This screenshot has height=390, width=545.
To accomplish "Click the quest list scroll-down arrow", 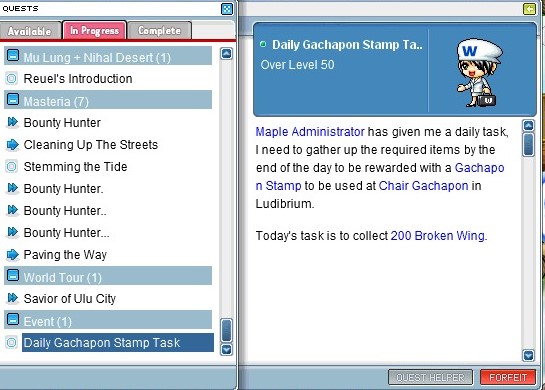I will (x=227, y=350).
